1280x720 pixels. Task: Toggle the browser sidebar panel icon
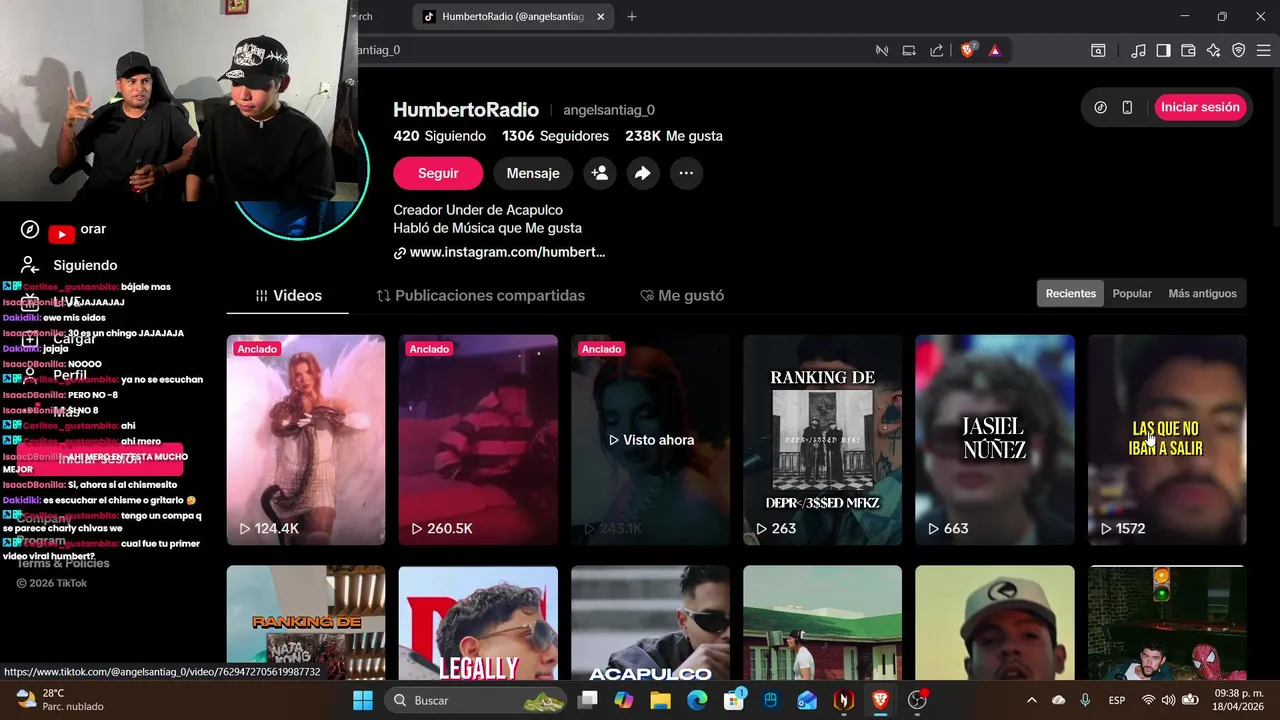[x=1163, y=50]
